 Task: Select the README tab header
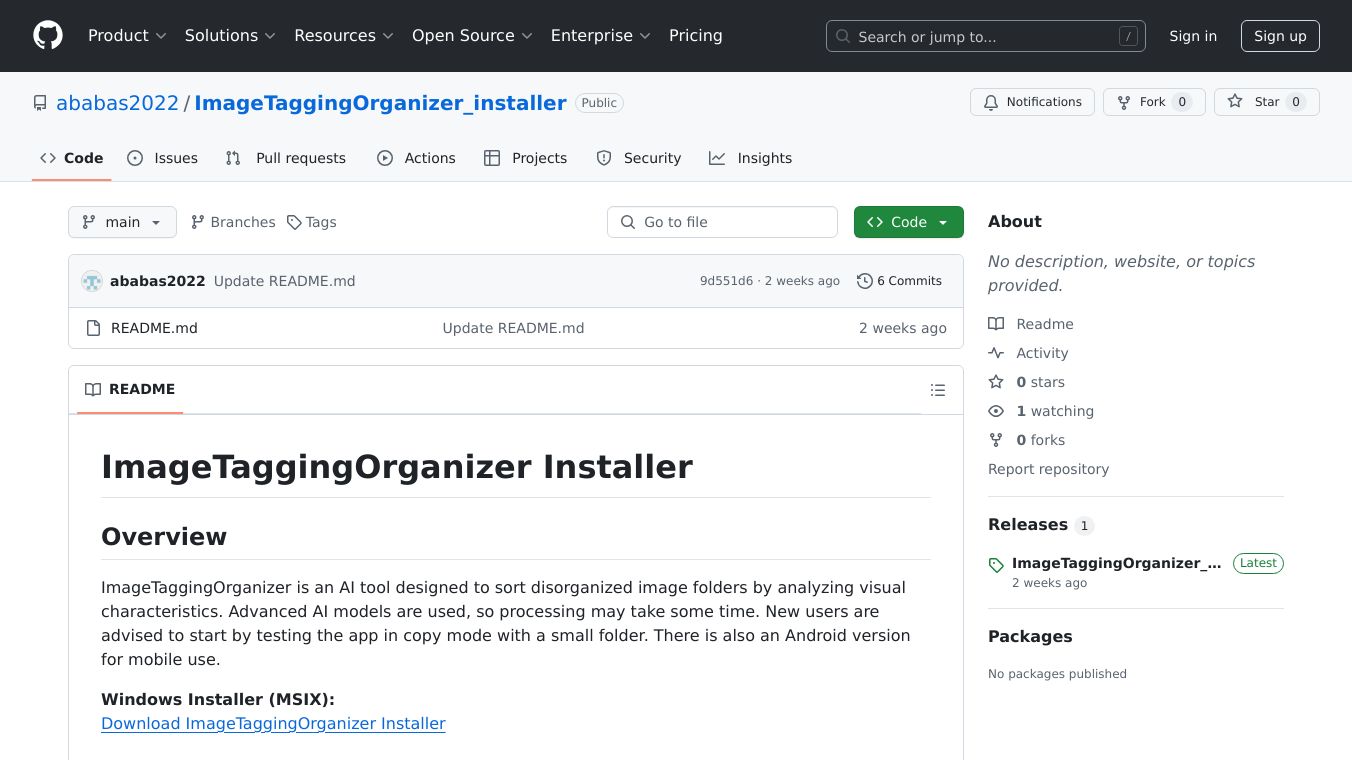tap(130, 389)
